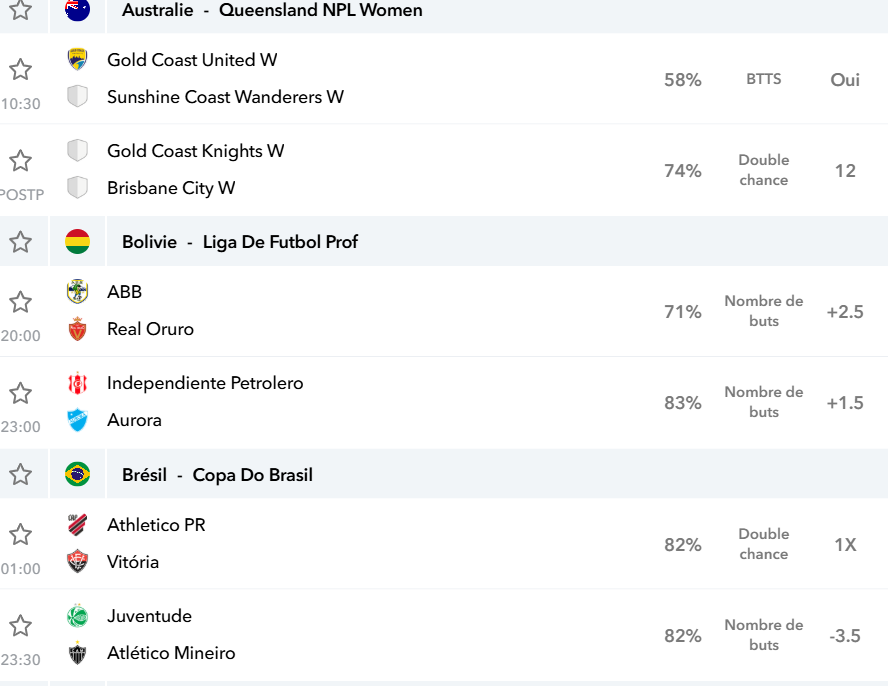Viewport: 888px width, 686px height.
Task: Star the Juventude vs Atlético Mineiro match
Action: coord(20,625)
